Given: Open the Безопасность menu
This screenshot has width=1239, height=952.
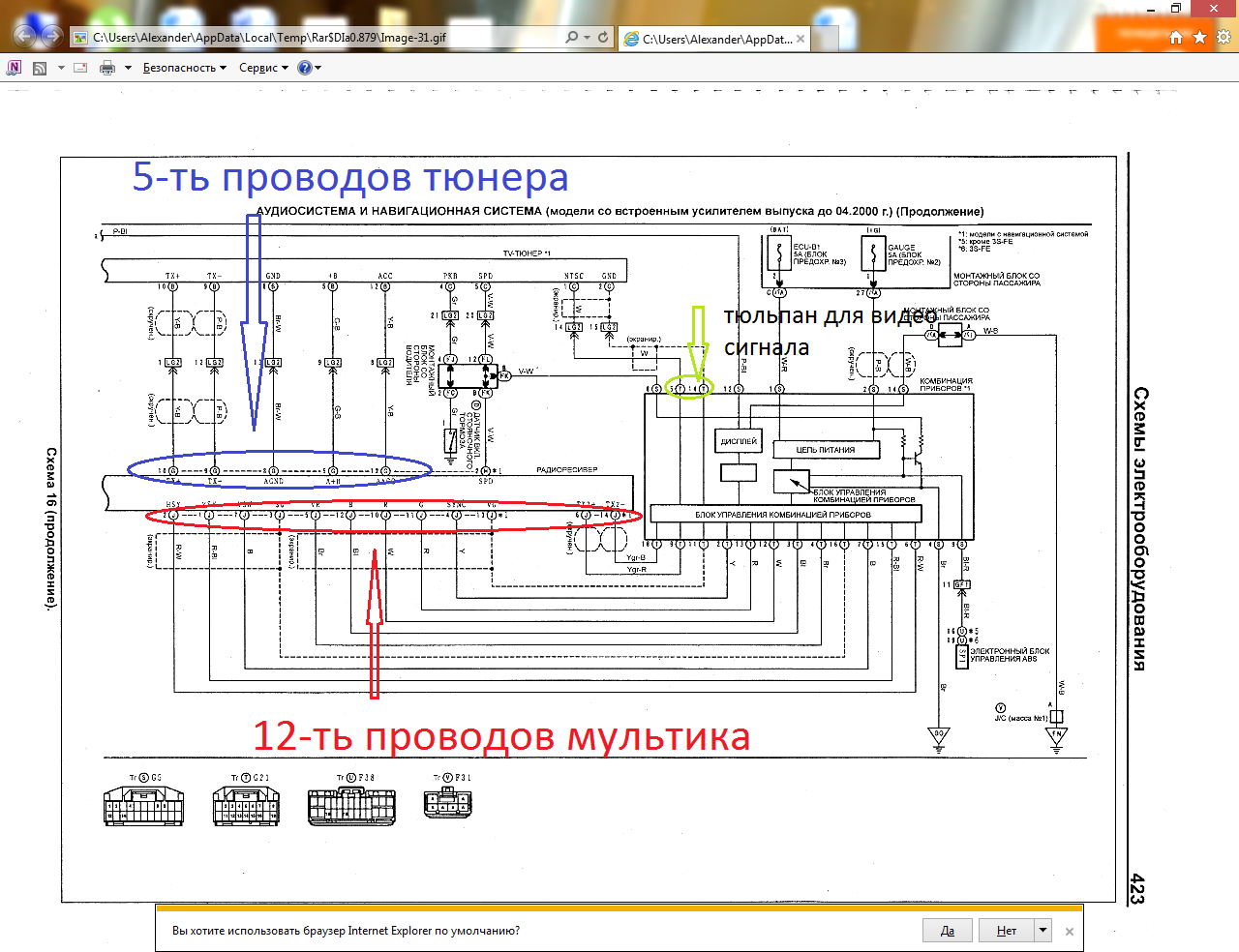Looking at the screenshot, I should (184, 68).
